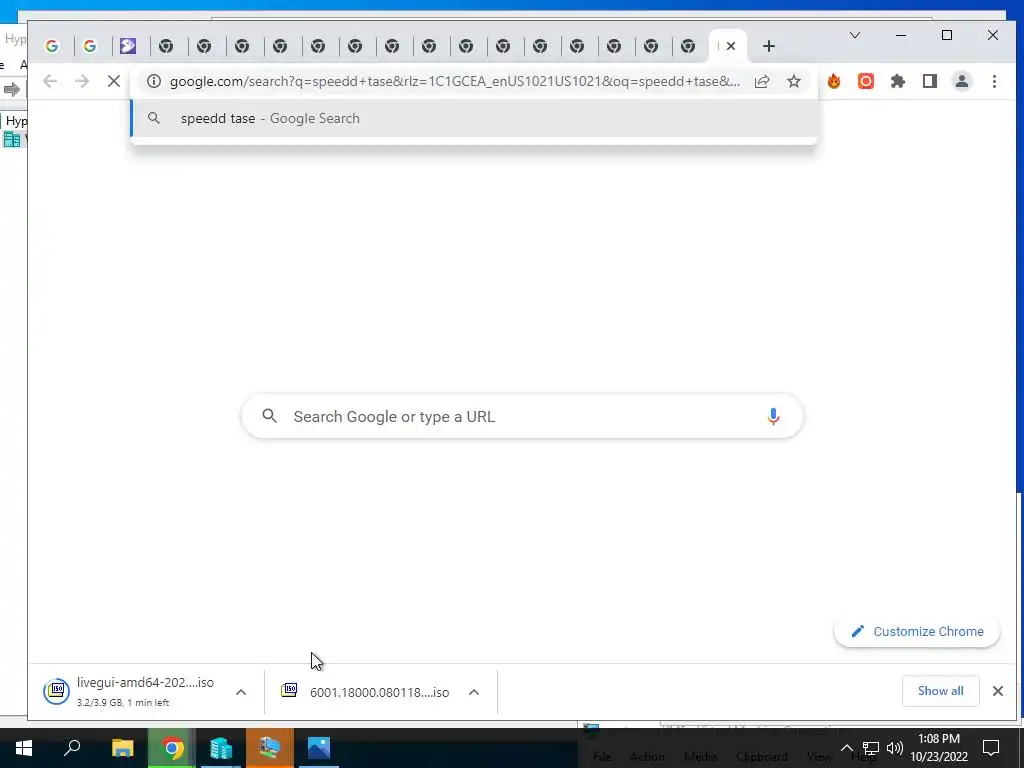Screen dimensions: 1024x768
Task: Open Windows taskbar search
Action: pyautogui.click(x=72, y=748)
